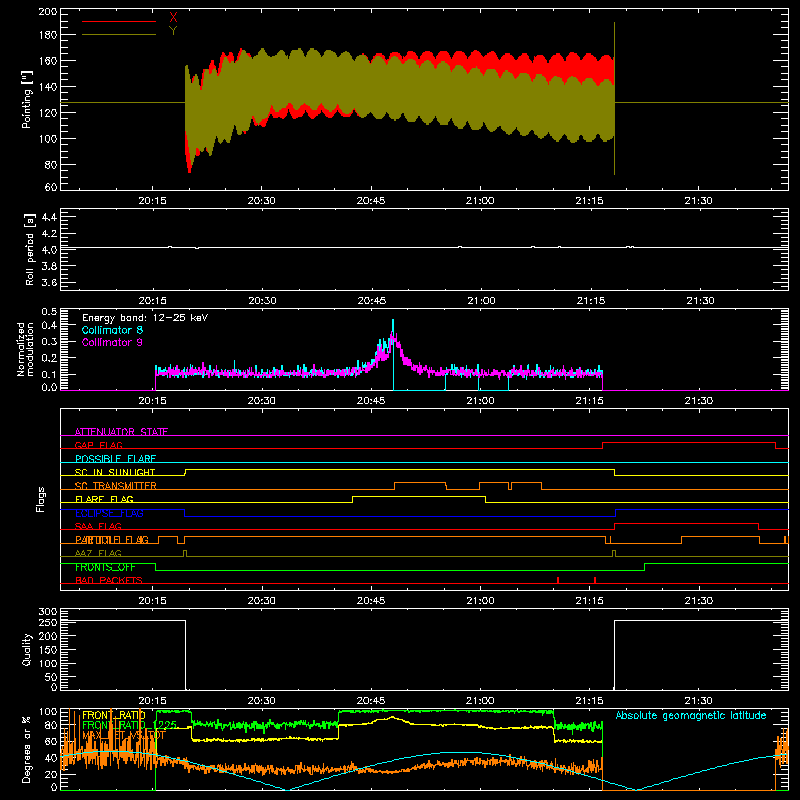Click the magenta Collimator 9 legend entry

[x=112, y=342]
